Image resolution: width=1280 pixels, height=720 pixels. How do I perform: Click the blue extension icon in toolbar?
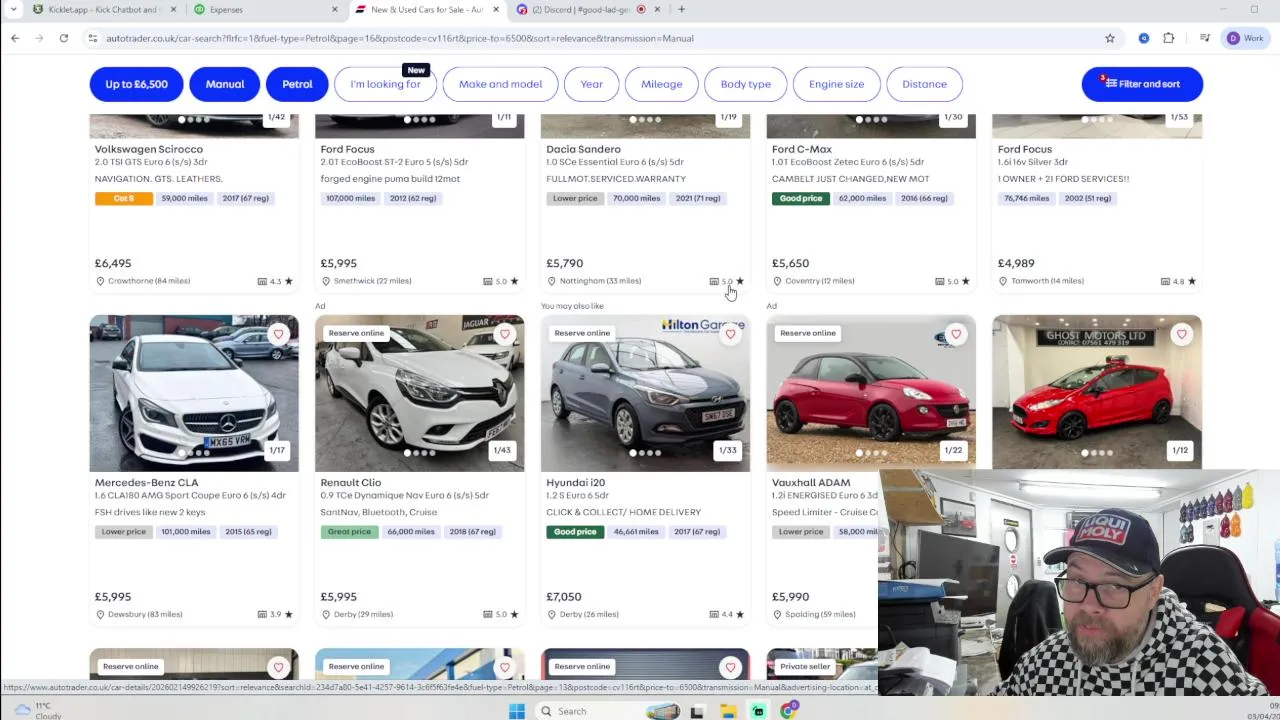pos(1144,38)
